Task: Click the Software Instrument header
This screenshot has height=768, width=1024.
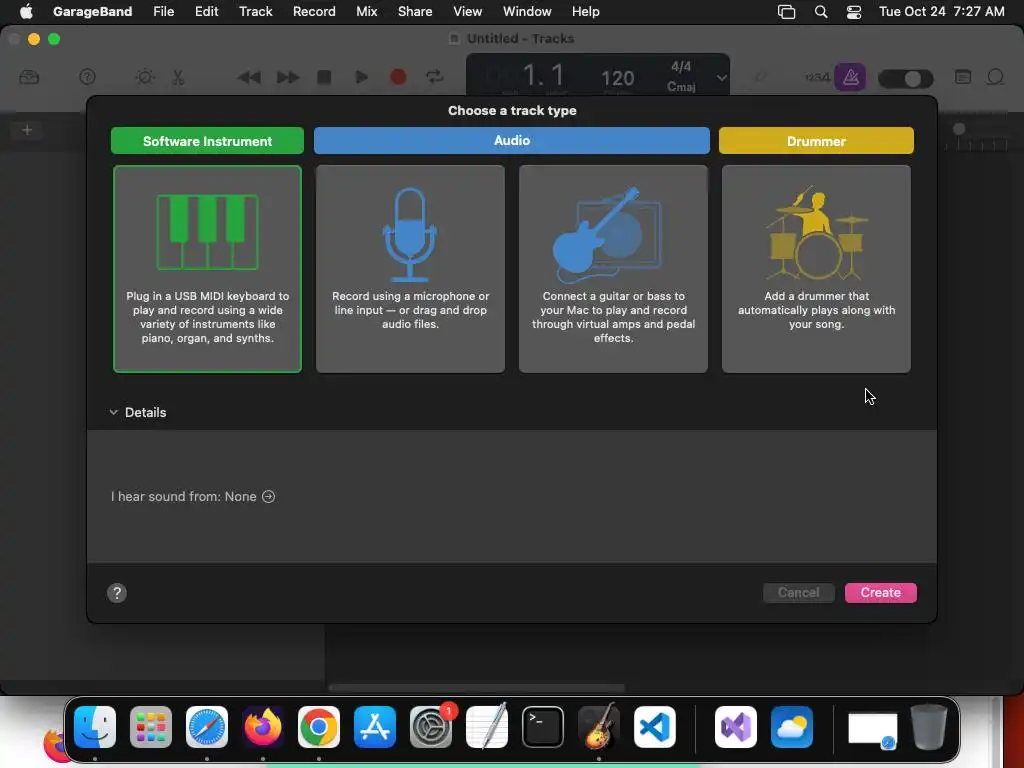Action: pyautogui.click(x=208, y=141)
